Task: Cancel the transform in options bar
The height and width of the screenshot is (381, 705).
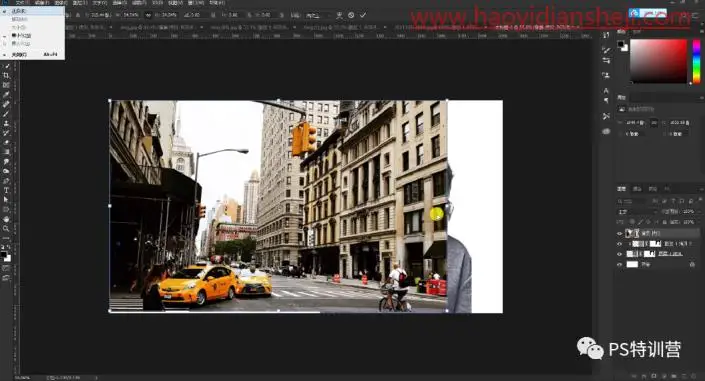Action: tap(351, 15)
